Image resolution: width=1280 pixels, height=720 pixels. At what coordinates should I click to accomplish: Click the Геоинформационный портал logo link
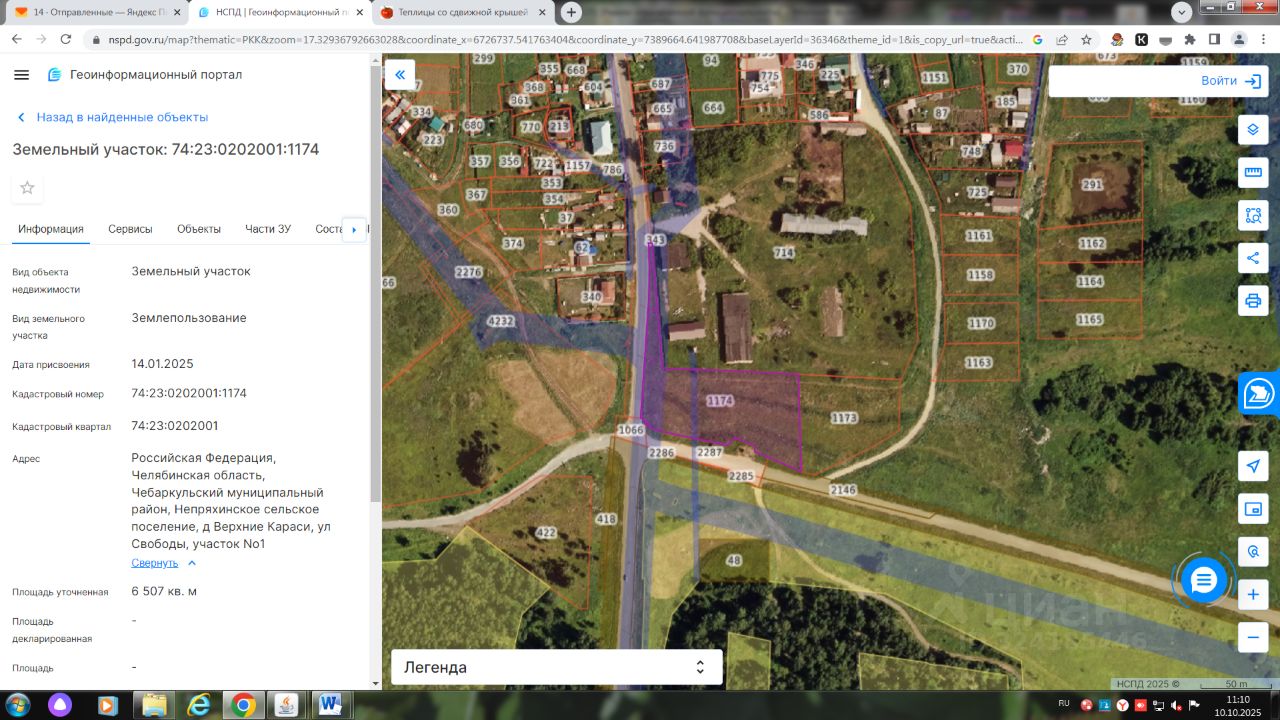point(144,75)
